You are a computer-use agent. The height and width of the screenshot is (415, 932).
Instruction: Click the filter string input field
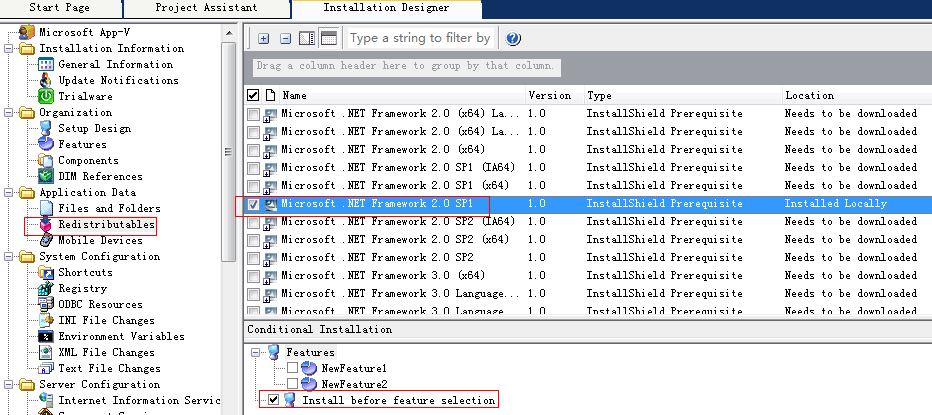pyautogui.click(x=421, y=38)
